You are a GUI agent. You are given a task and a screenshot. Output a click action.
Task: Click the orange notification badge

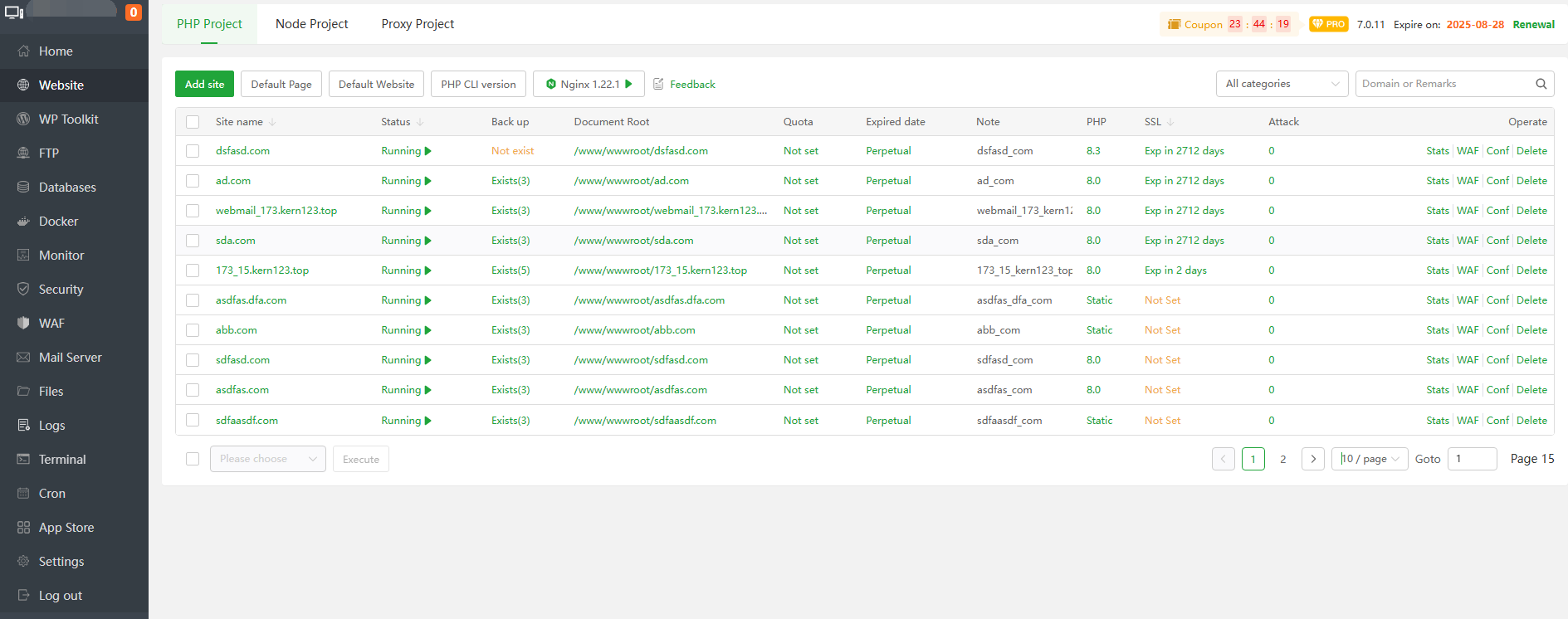(x=134, y=12)
